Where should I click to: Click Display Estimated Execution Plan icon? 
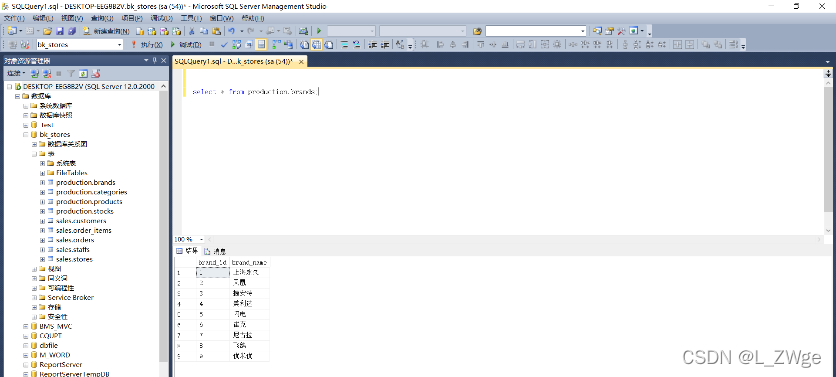(x=236, y=45)
